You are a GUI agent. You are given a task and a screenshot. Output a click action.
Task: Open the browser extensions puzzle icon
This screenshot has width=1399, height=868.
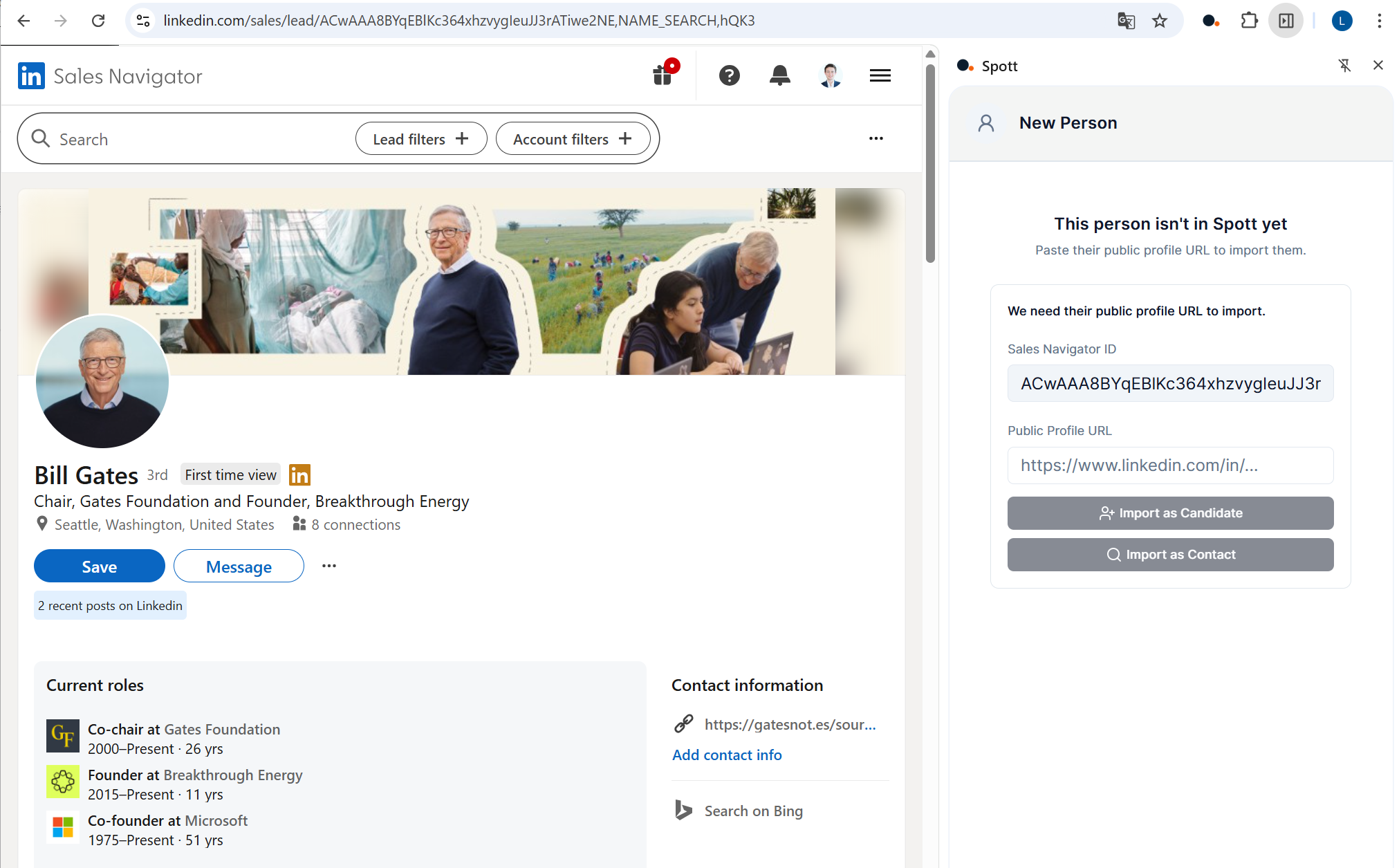click(x=1249, y=21)
